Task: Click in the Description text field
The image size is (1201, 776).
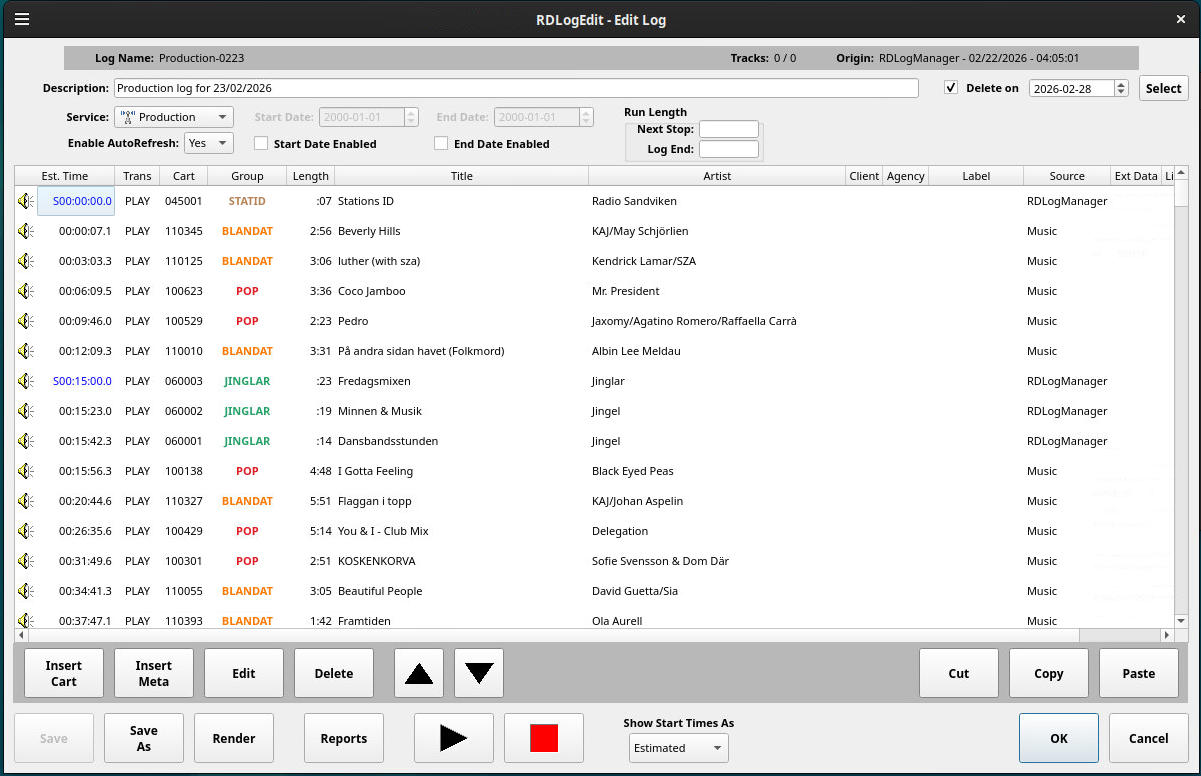Action: (516, 88)
